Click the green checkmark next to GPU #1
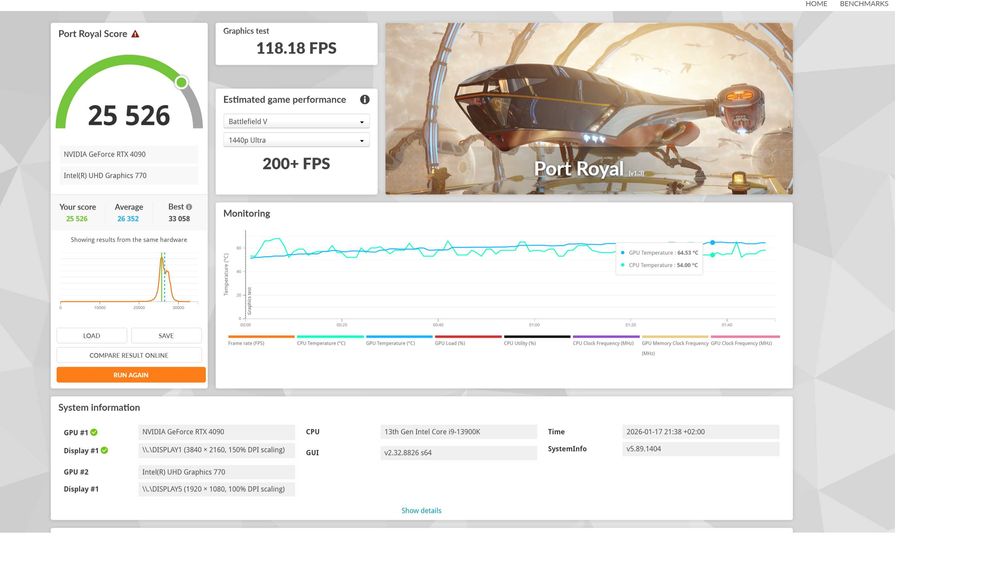 coord(94,433)
